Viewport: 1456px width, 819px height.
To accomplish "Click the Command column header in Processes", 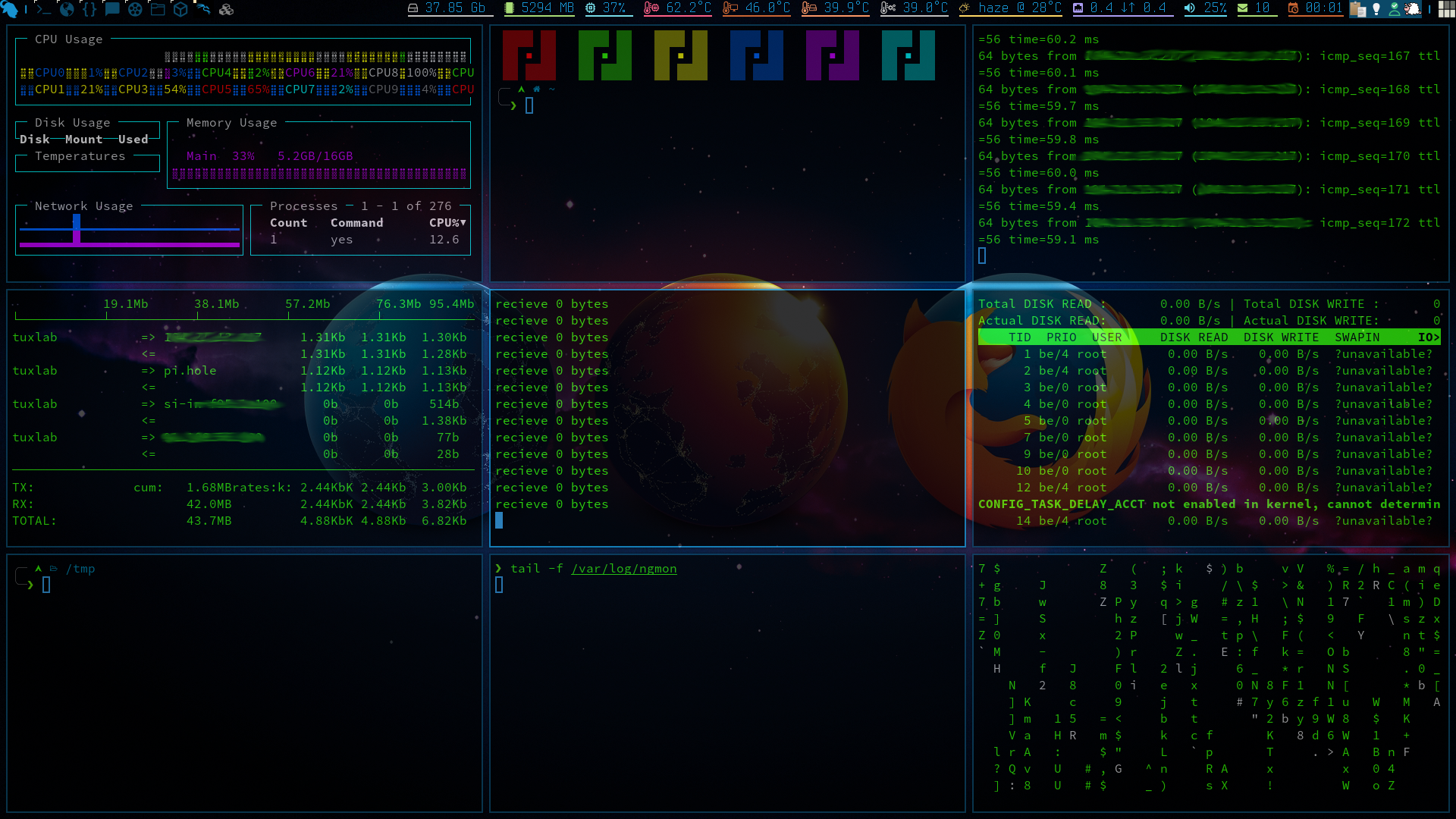I will pyautogui.click(x=356, y=223).
